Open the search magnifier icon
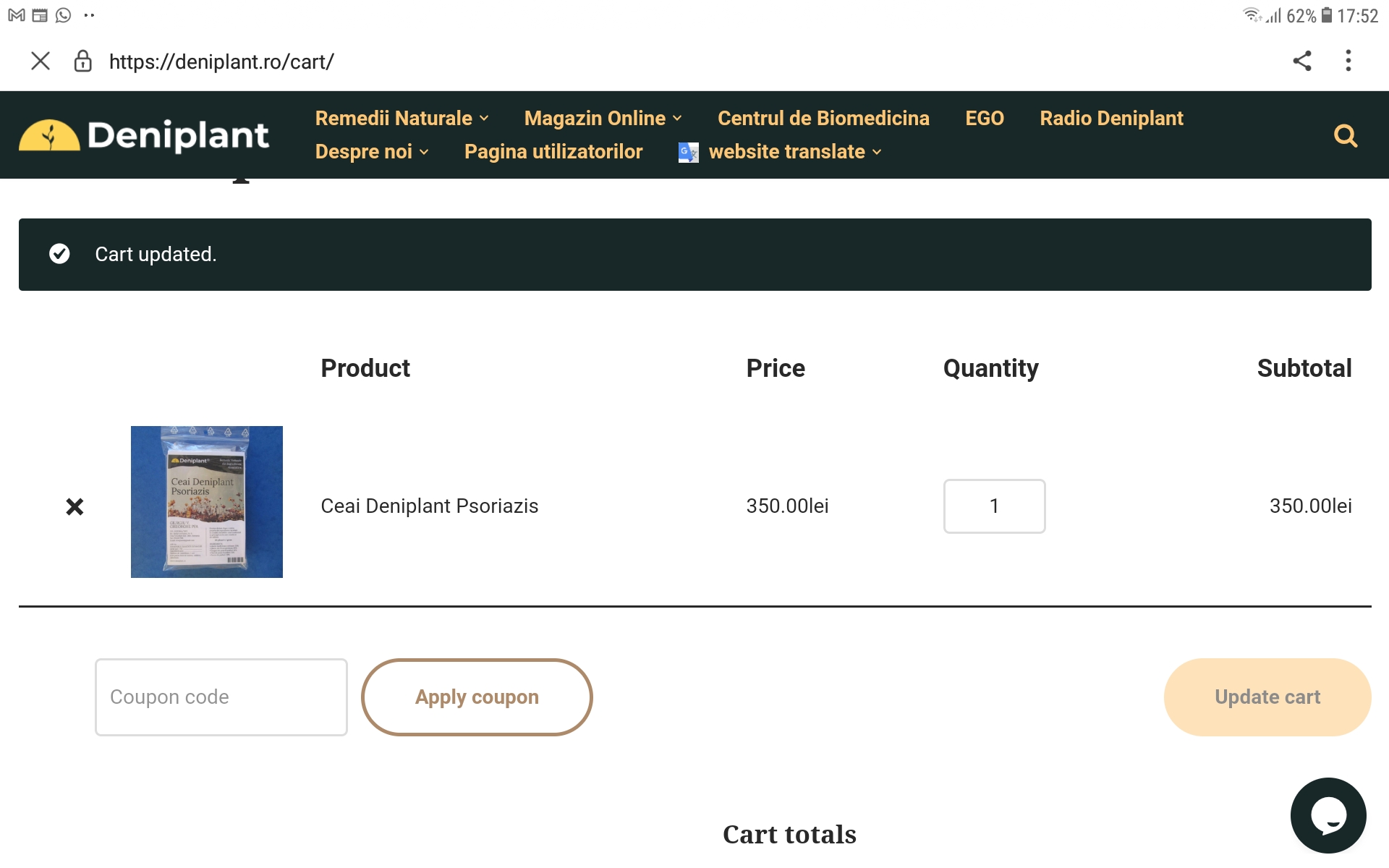Image resolution: width=1389 pixels, height=868 pixels. tap(1345, 135)
